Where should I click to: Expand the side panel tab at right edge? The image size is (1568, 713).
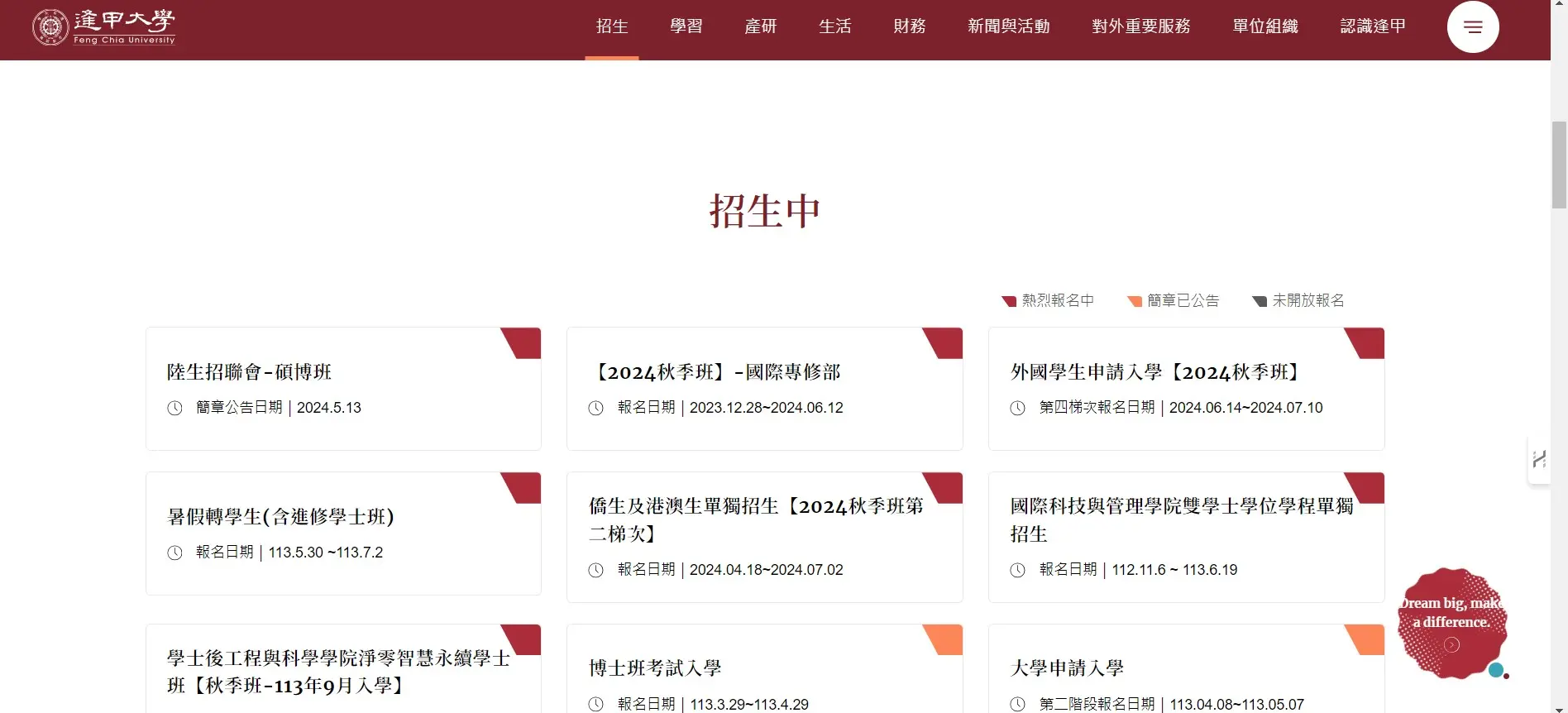(1538, 459)
